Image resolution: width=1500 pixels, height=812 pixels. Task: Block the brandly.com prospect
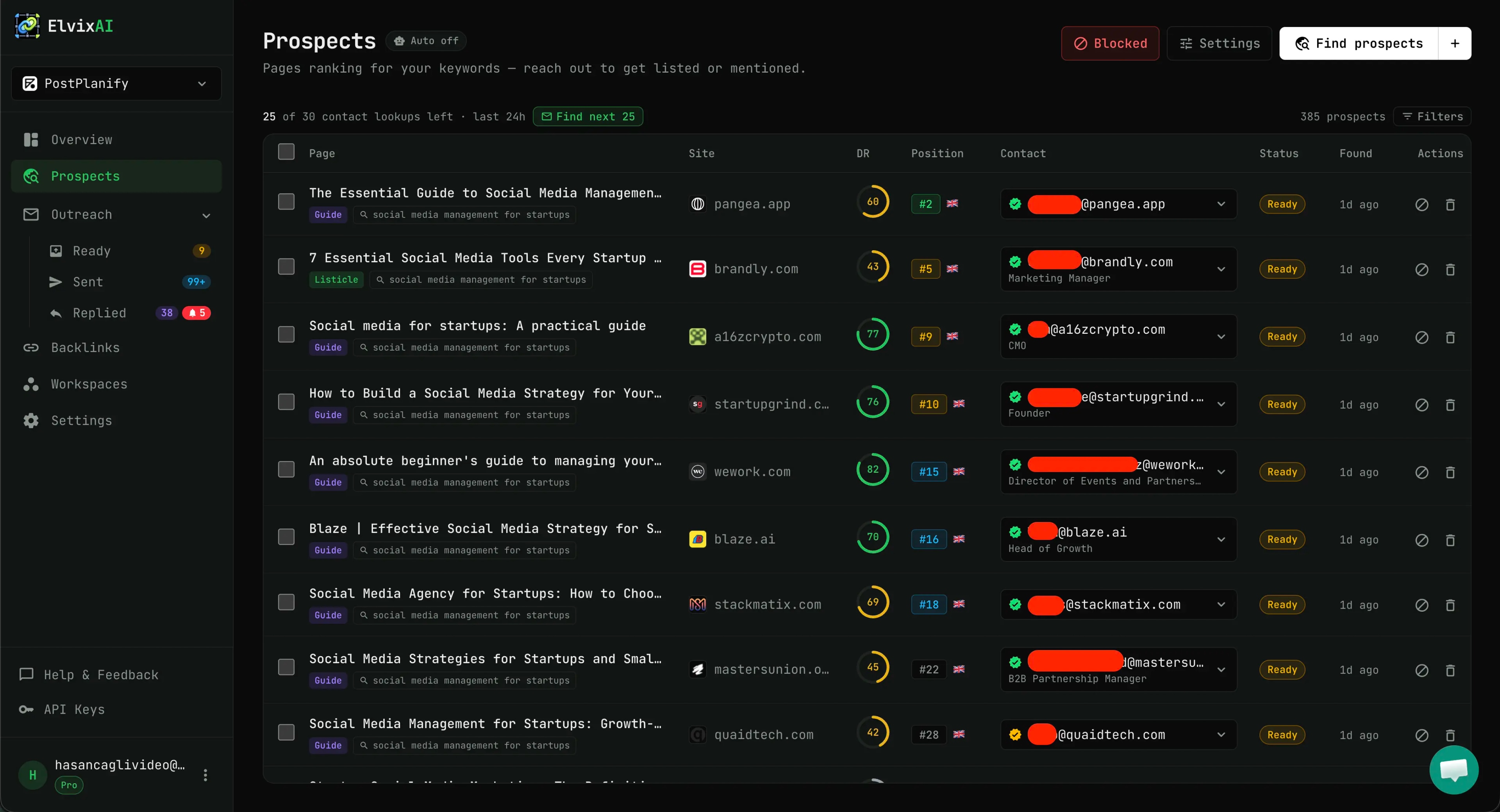coord(1421,269)
